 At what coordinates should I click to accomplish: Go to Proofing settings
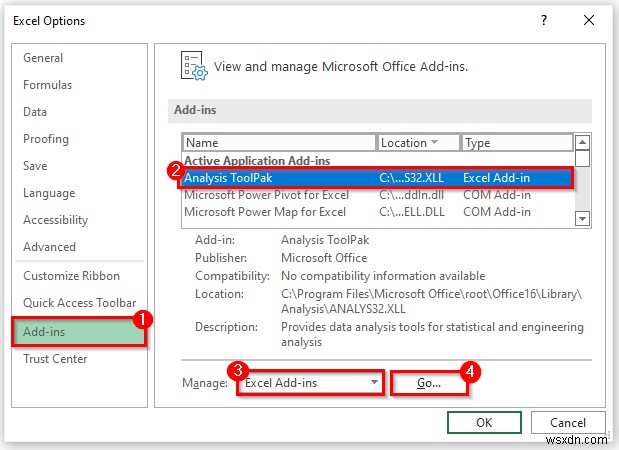[46, 139]
